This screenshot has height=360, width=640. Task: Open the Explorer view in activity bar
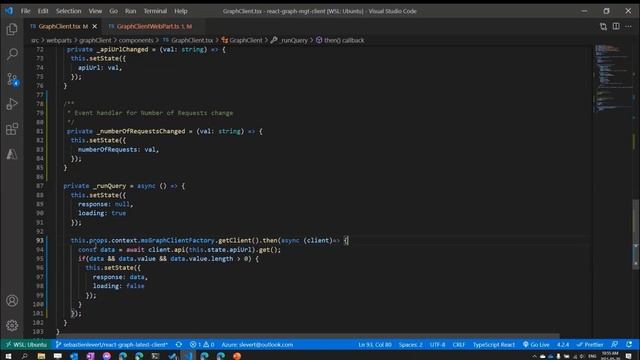pos(12,29)
